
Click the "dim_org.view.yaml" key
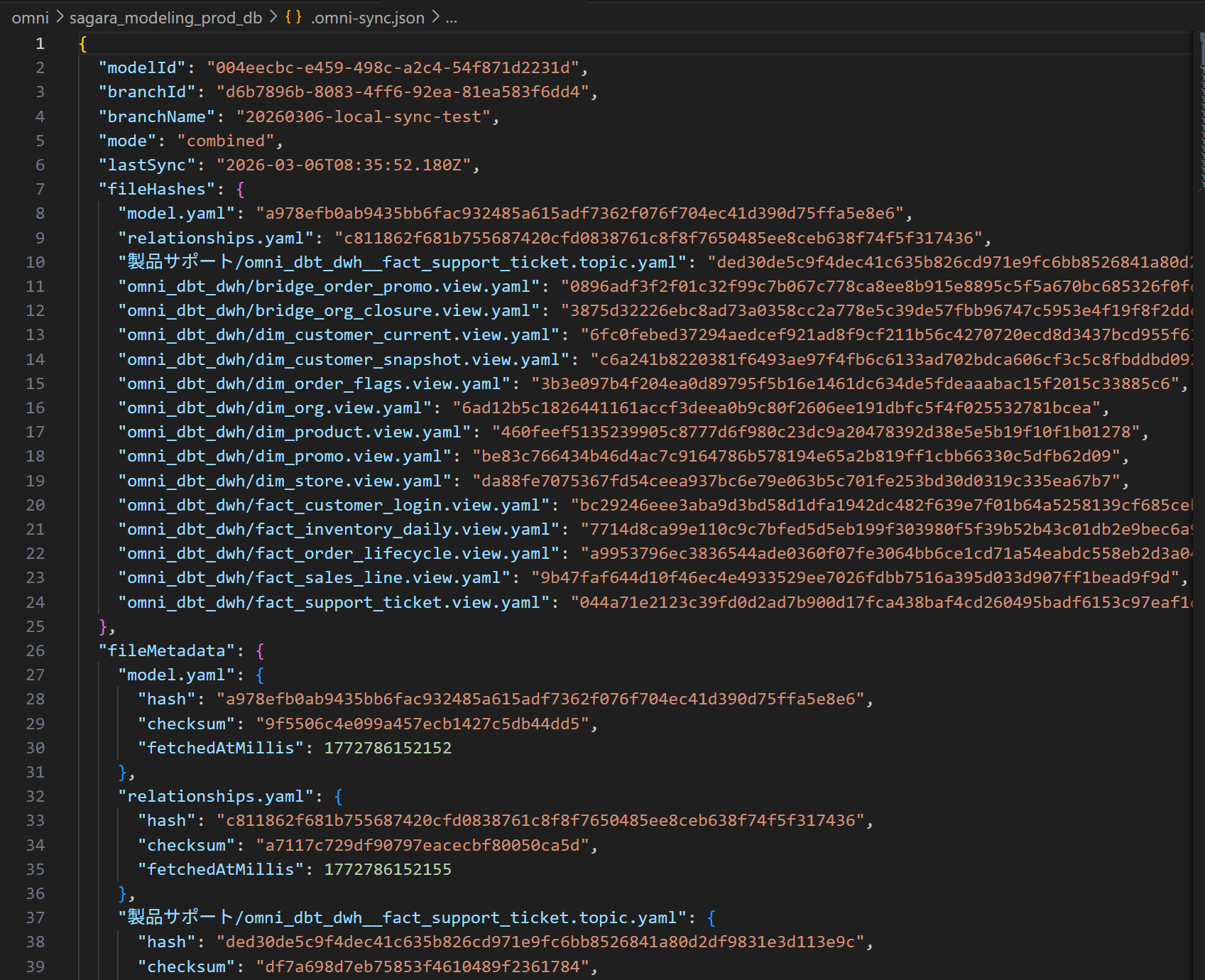tap(275, 408)
